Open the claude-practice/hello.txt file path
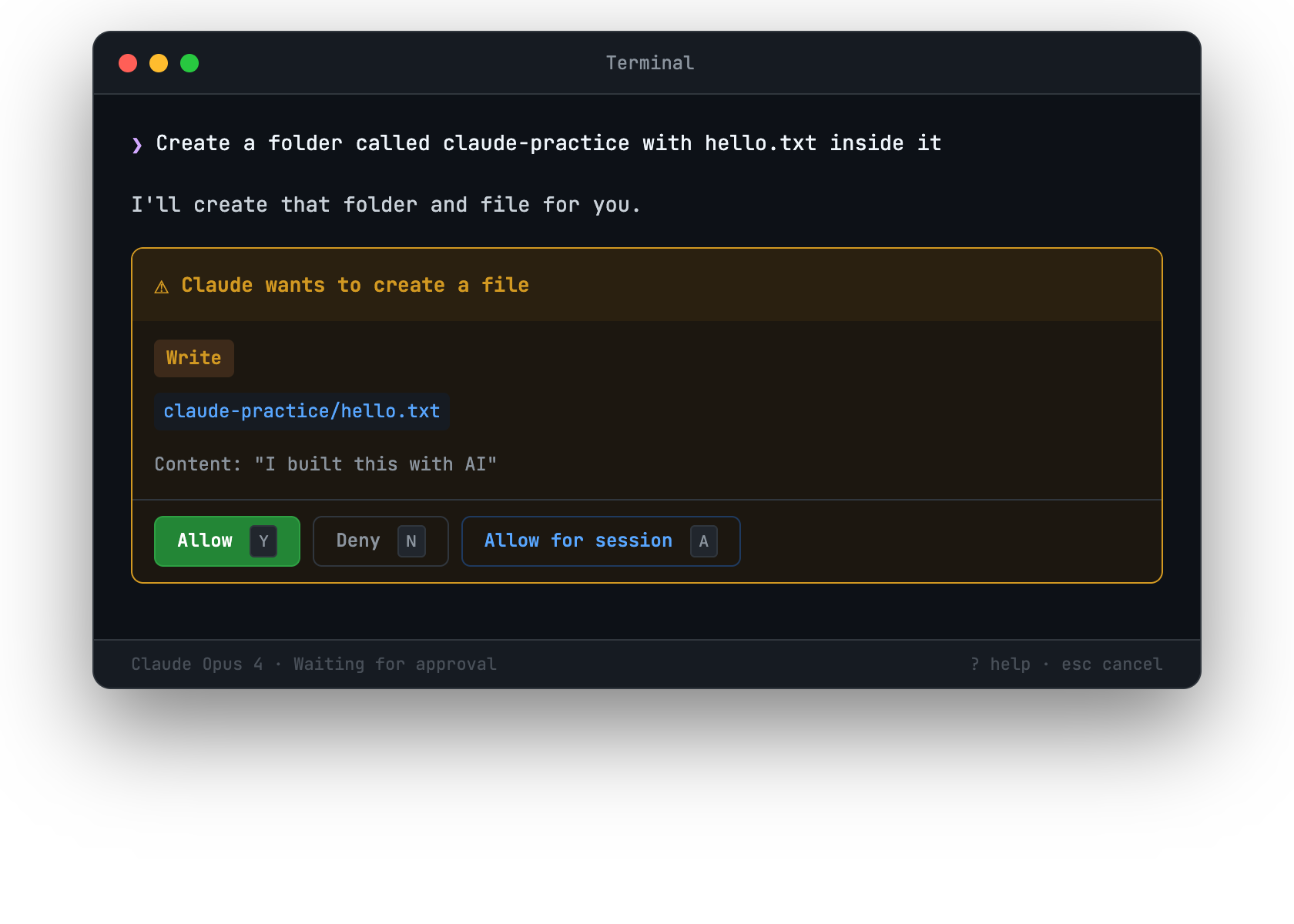1294x924 pixels. [x=301, y=411]
